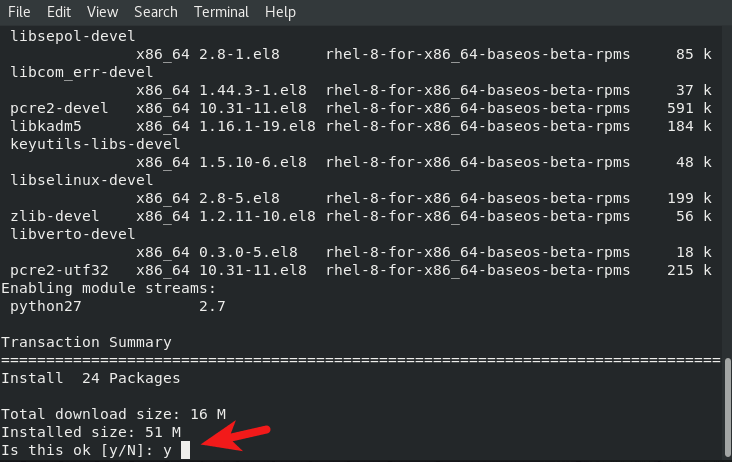Click the 'Transaction Summary' heading
This screenshot has height=462, width=732.
86,342
